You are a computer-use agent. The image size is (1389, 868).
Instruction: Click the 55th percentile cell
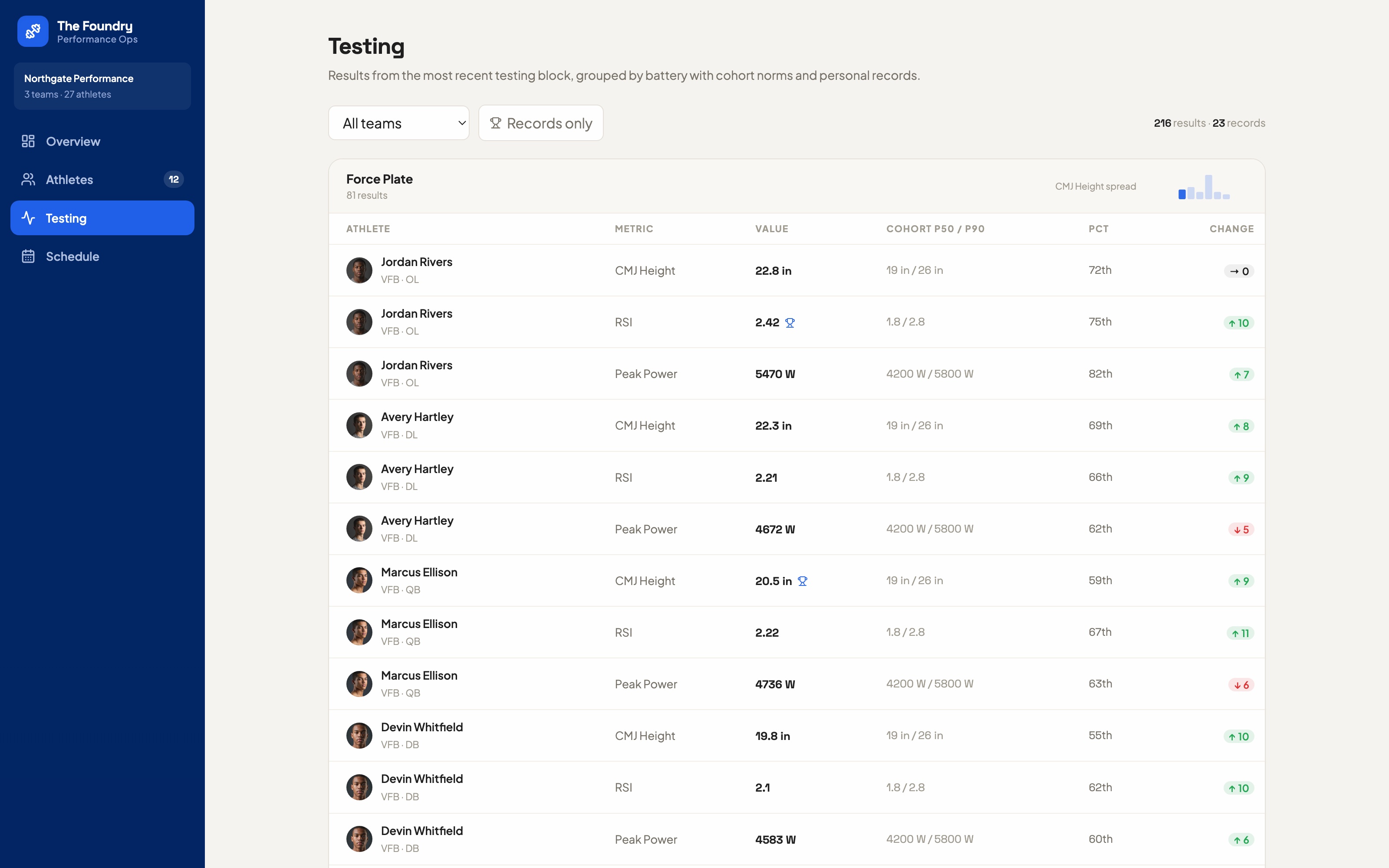[1100, 735]
